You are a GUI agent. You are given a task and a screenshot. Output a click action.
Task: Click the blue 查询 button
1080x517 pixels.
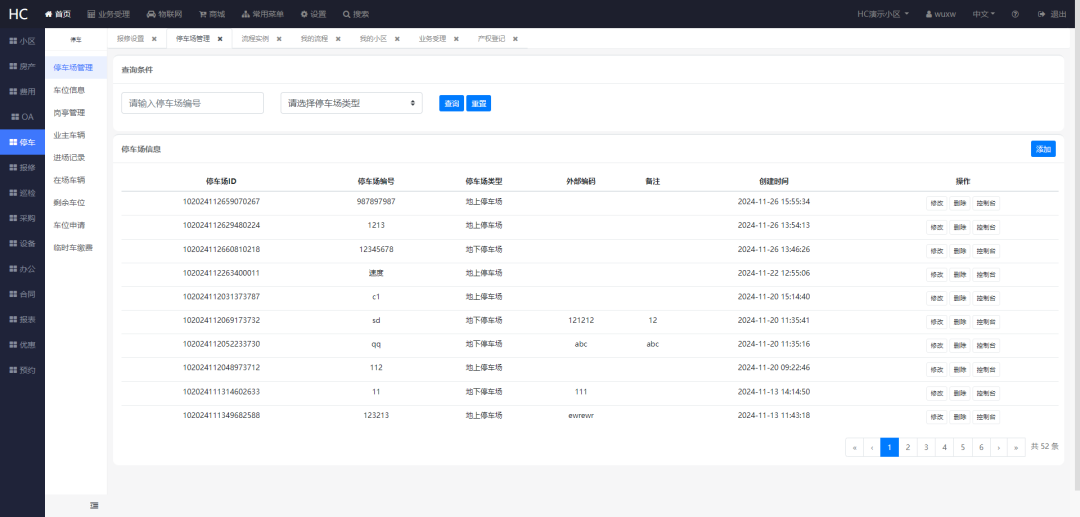pos(451,103)
